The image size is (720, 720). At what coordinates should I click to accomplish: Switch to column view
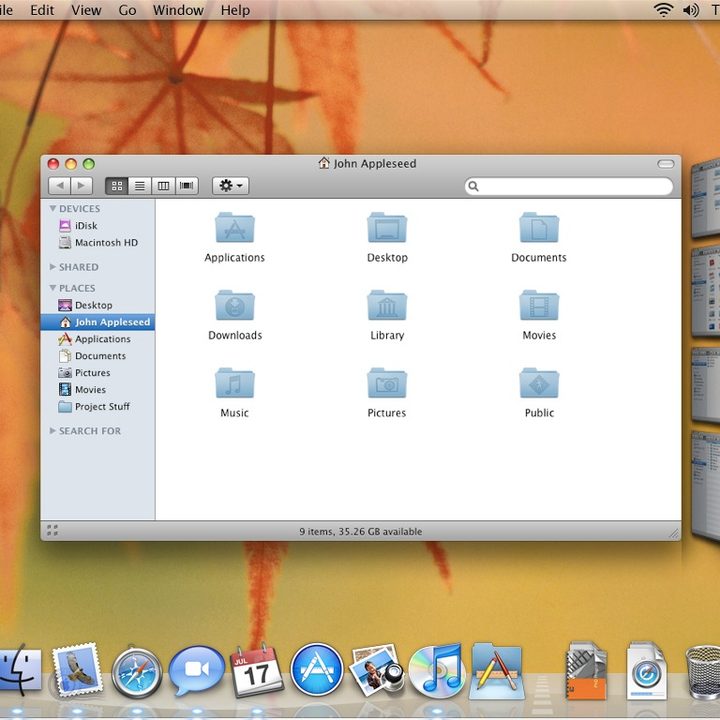pyautogui.click(x=163, y=186)
